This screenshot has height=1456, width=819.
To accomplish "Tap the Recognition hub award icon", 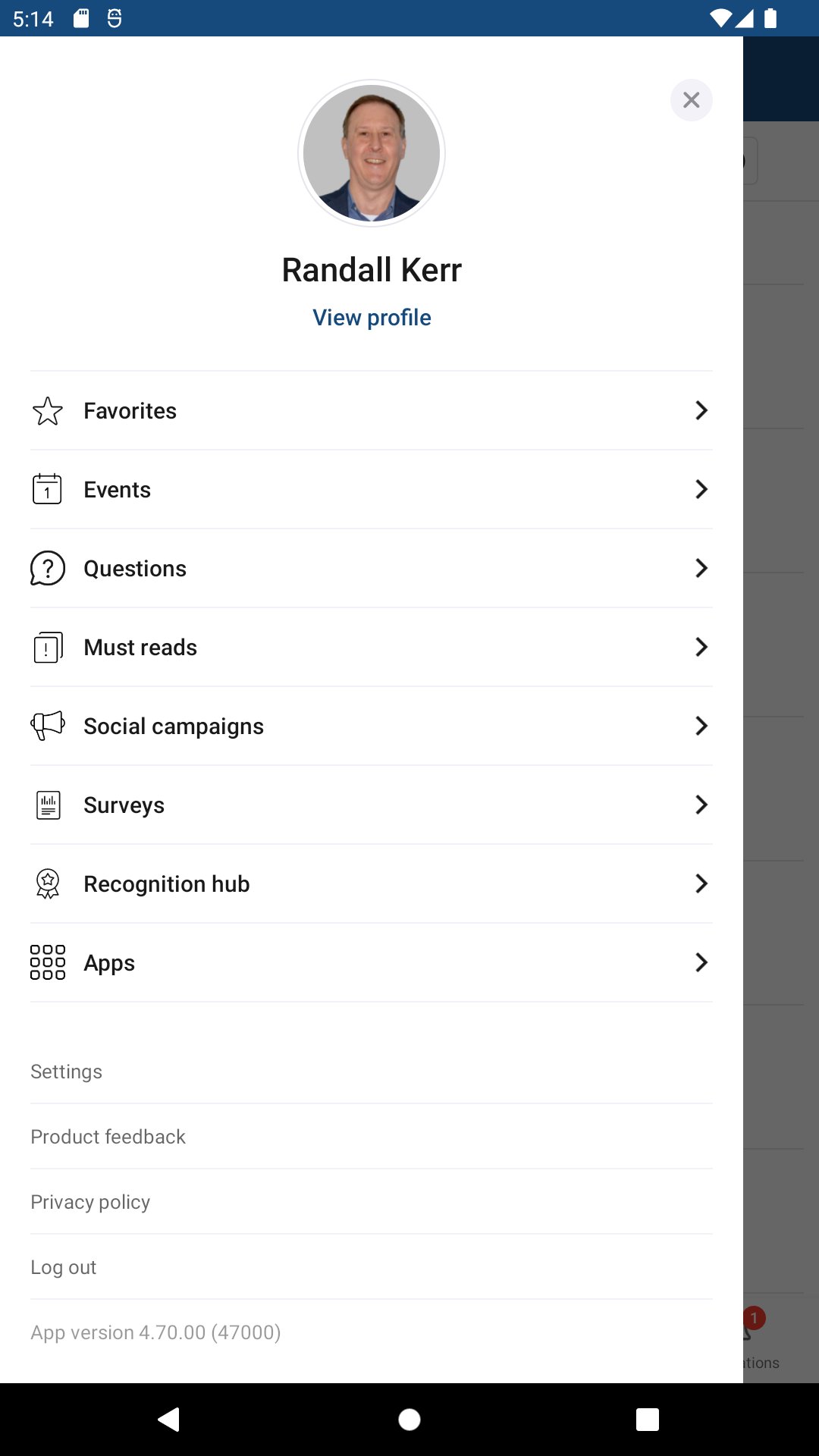I will (x=48, y=883).
